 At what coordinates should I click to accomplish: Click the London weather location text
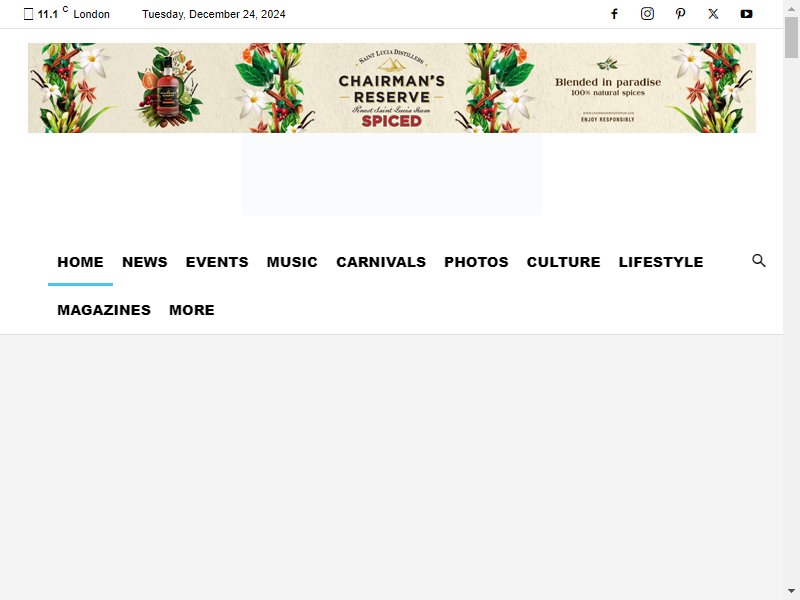[91, 14]
